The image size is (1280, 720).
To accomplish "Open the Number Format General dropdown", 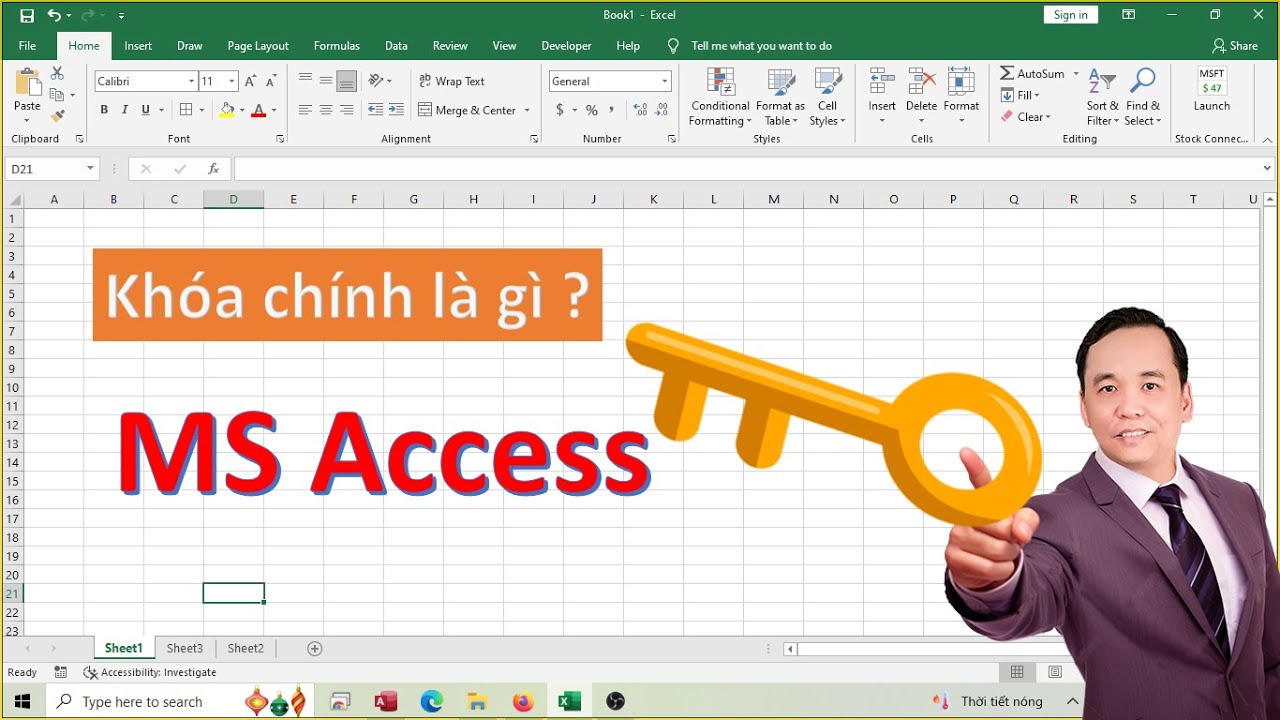I will click(x=664, y=81).
